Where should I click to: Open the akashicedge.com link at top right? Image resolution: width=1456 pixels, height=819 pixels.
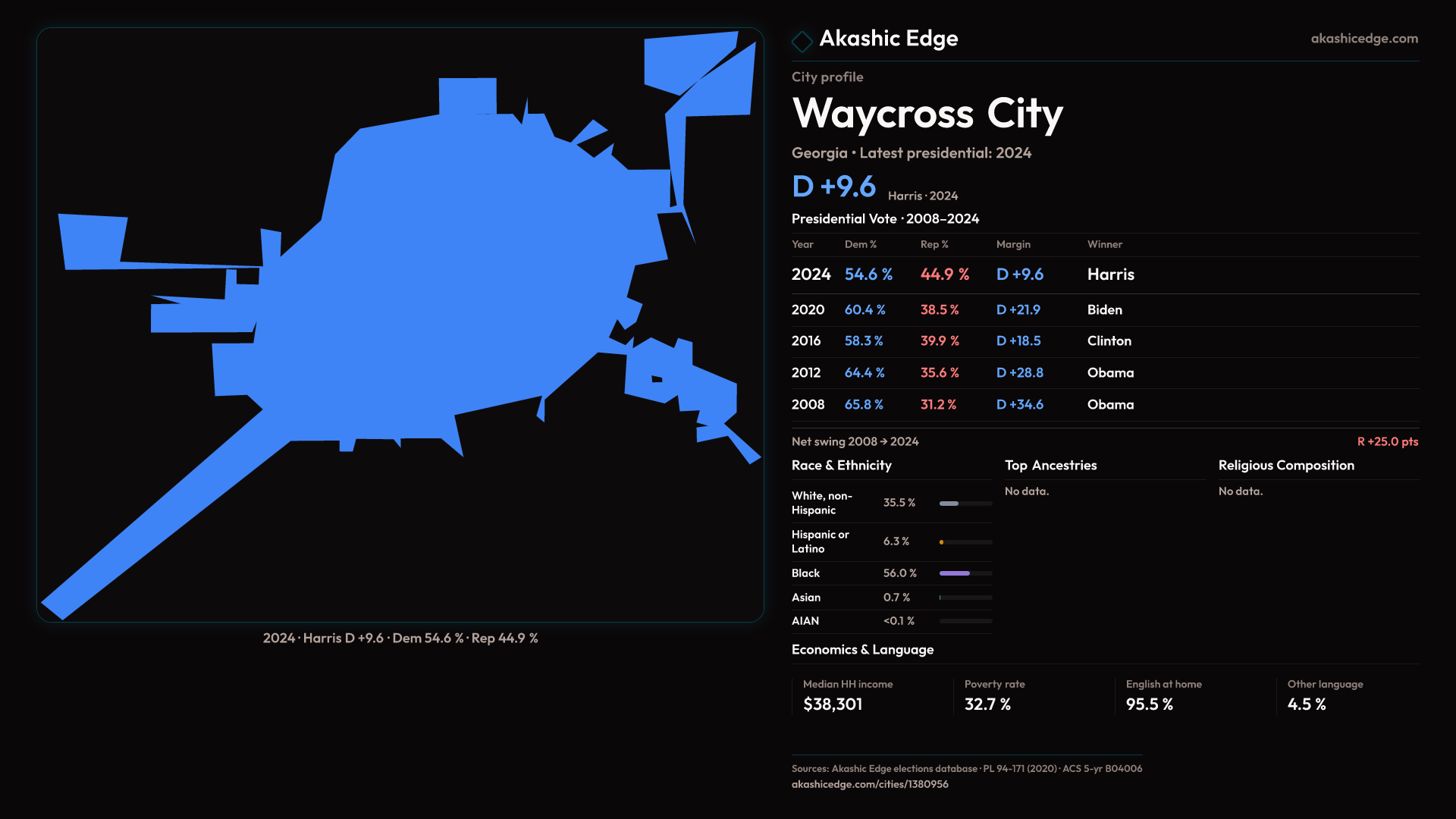tap(1363, 39)
